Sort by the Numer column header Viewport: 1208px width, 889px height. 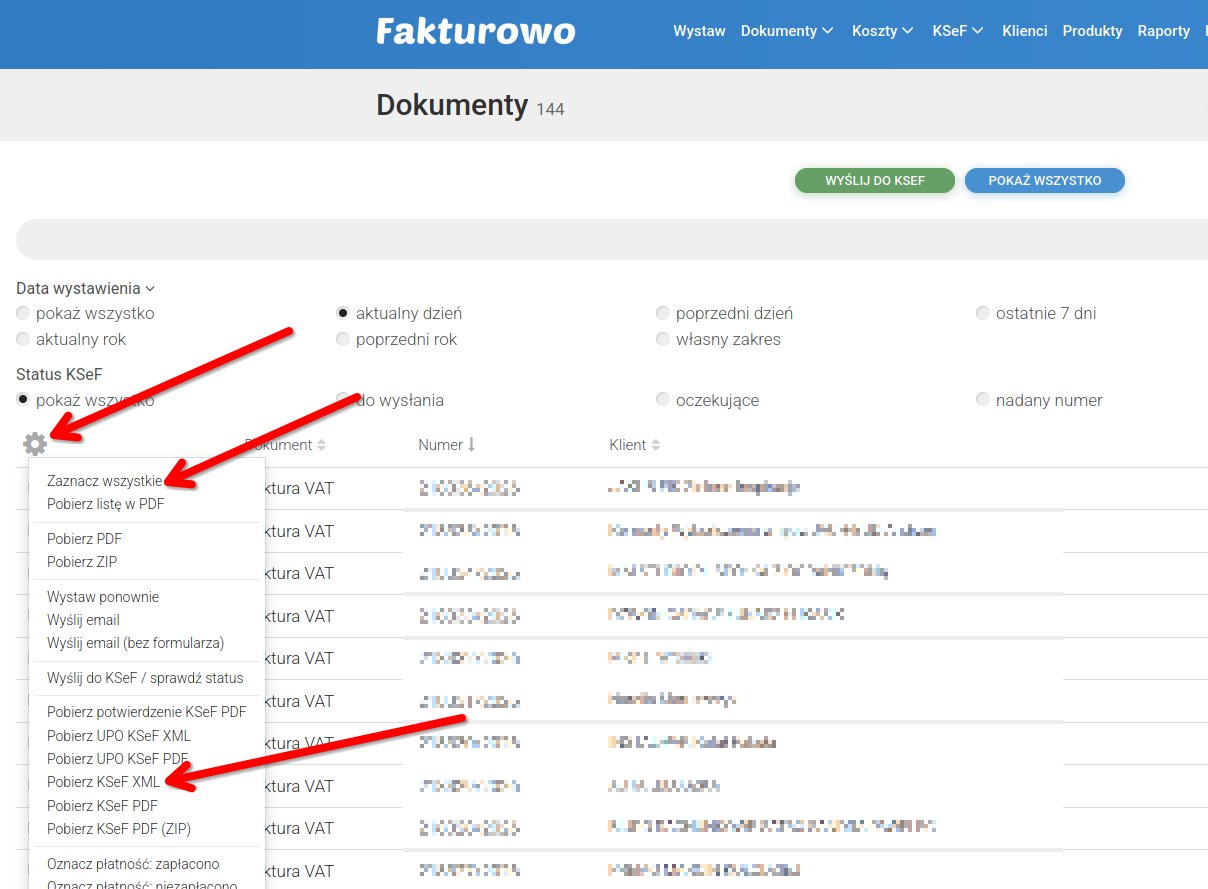[447, 444]
